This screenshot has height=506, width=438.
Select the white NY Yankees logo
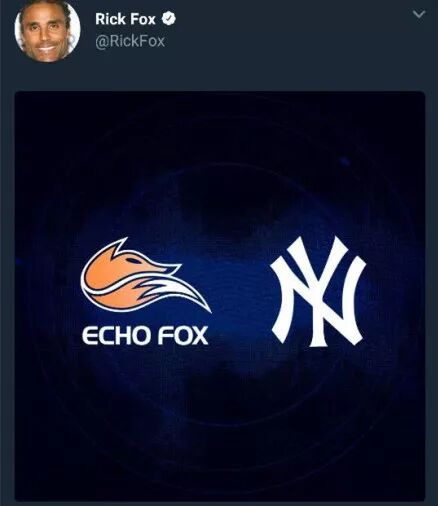(x=318, y=292)
